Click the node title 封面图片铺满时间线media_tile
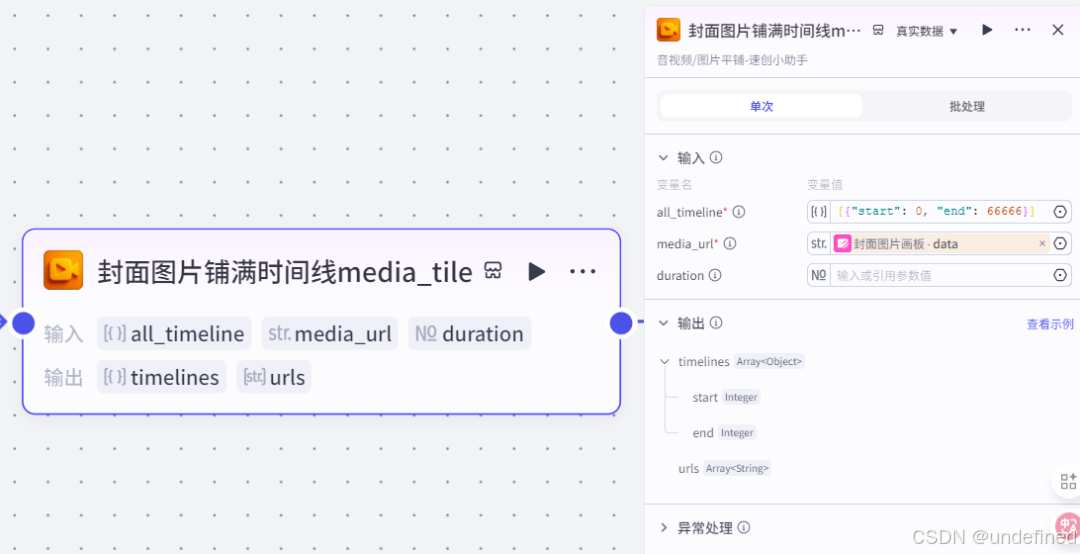The height and width of the screenshot is (554, 1080). point(285,271)
